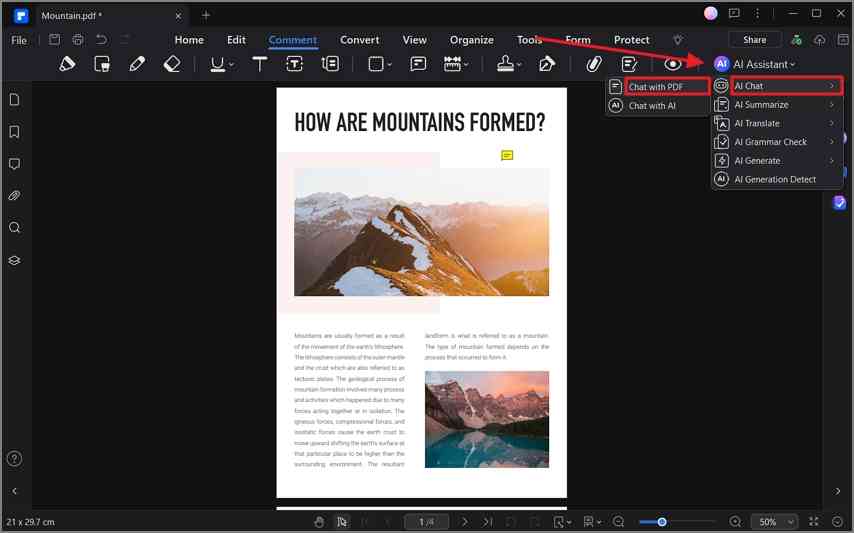Select the Signature pen tool

[546, 64]
